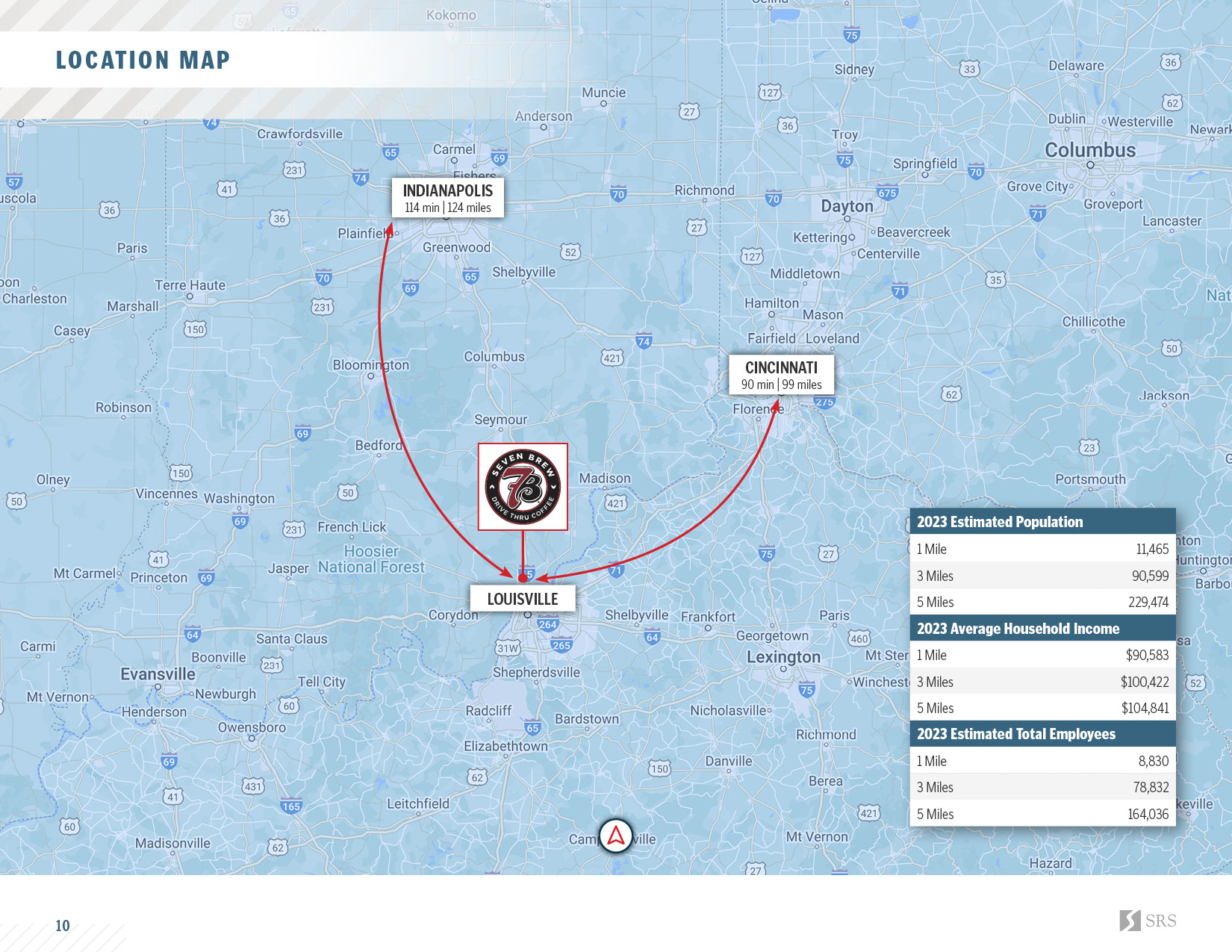Click the Chillicothe city label
1232x952 pixels.
[1093, 322]
